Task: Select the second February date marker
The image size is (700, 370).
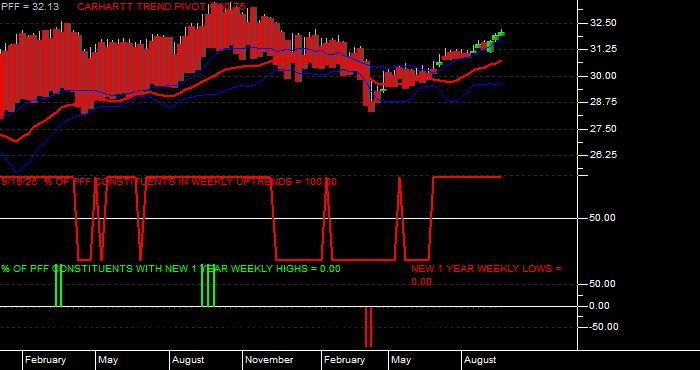Action: point(344,360)
